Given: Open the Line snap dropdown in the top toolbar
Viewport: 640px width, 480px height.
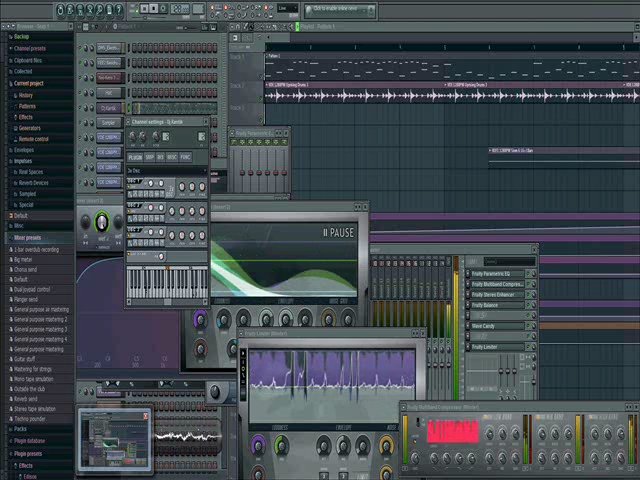Looking at the screenshot, I should click(x=288, y=8).
